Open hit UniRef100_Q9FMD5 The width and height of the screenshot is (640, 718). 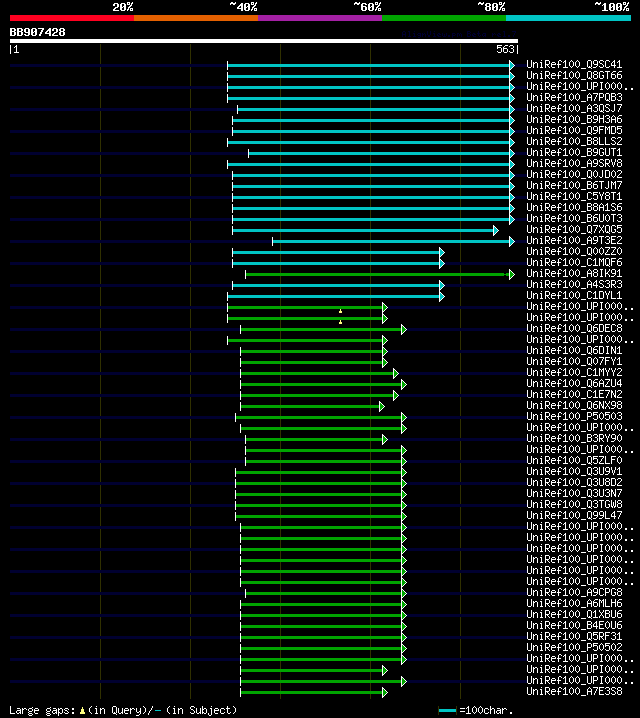tap(574, 131)
